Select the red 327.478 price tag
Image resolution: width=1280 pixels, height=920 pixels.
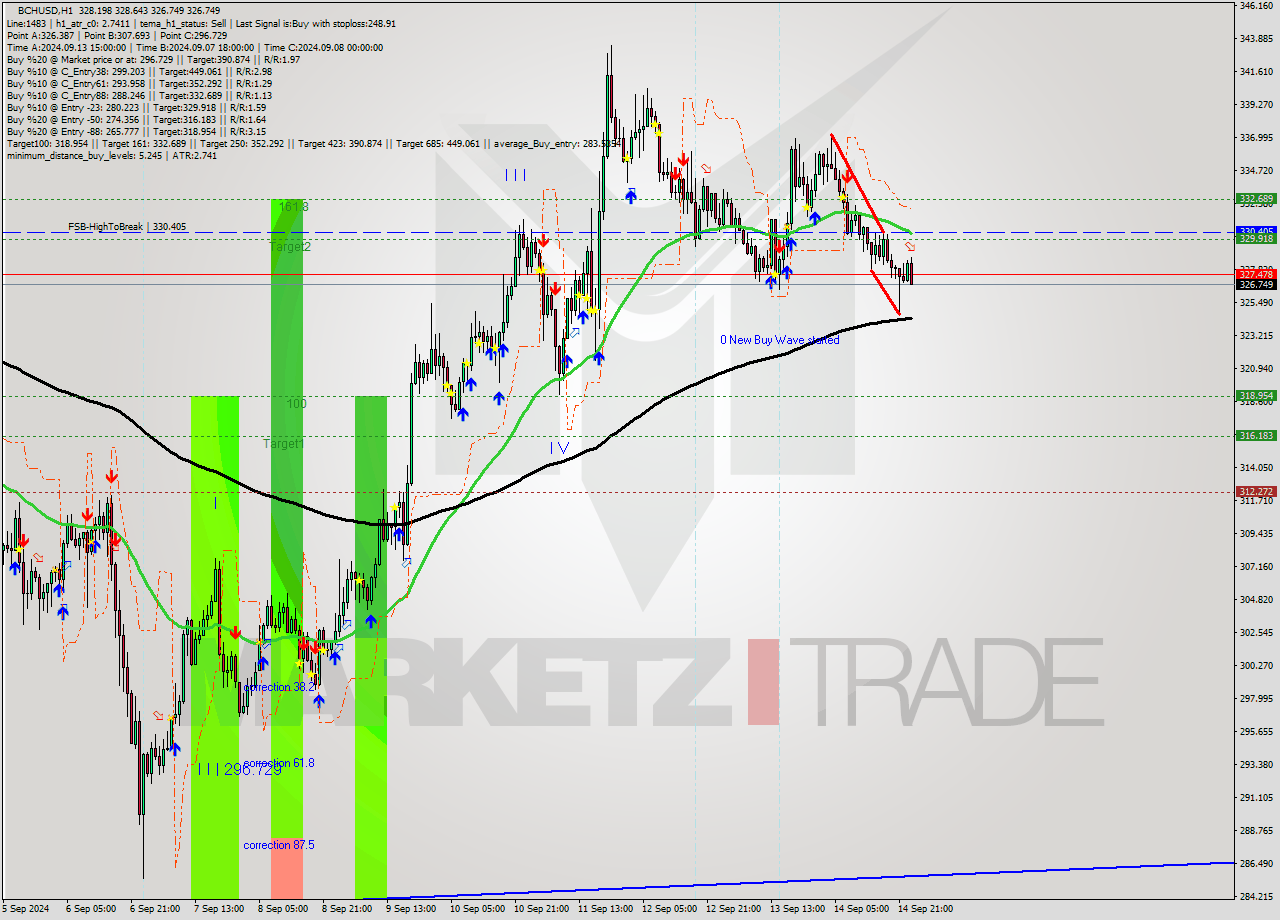pos(1256,274)
